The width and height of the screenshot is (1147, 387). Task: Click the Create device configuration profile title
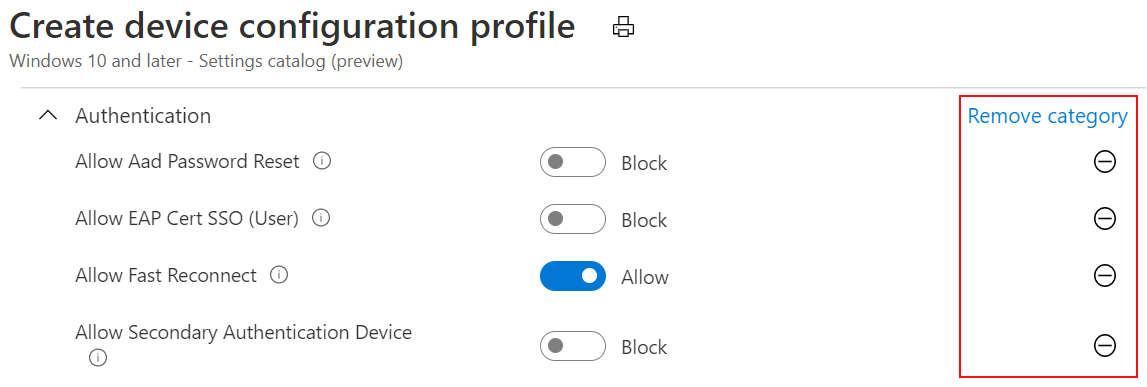tap(292, 27)
